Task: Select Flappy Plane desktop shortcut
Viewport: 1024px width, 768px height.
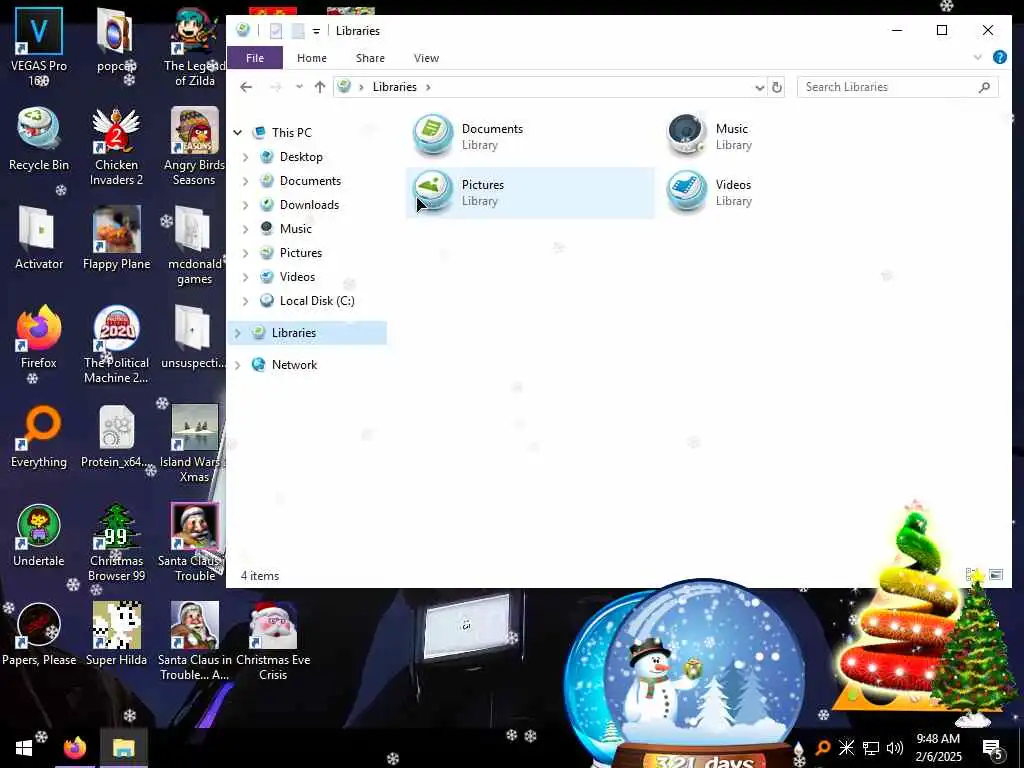Action: (x=116, y=238)
